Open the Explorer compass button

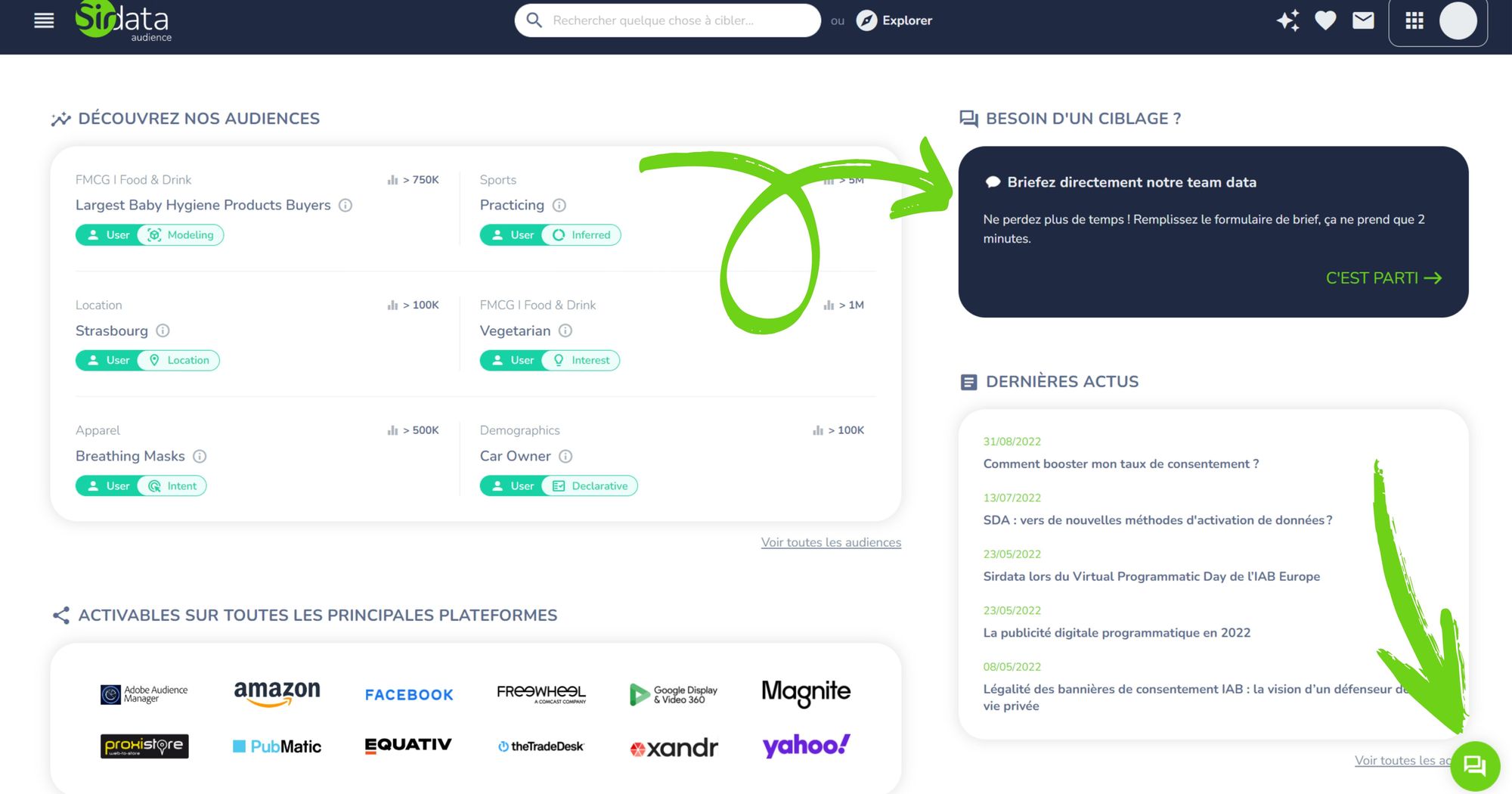[x=894, y=20]
